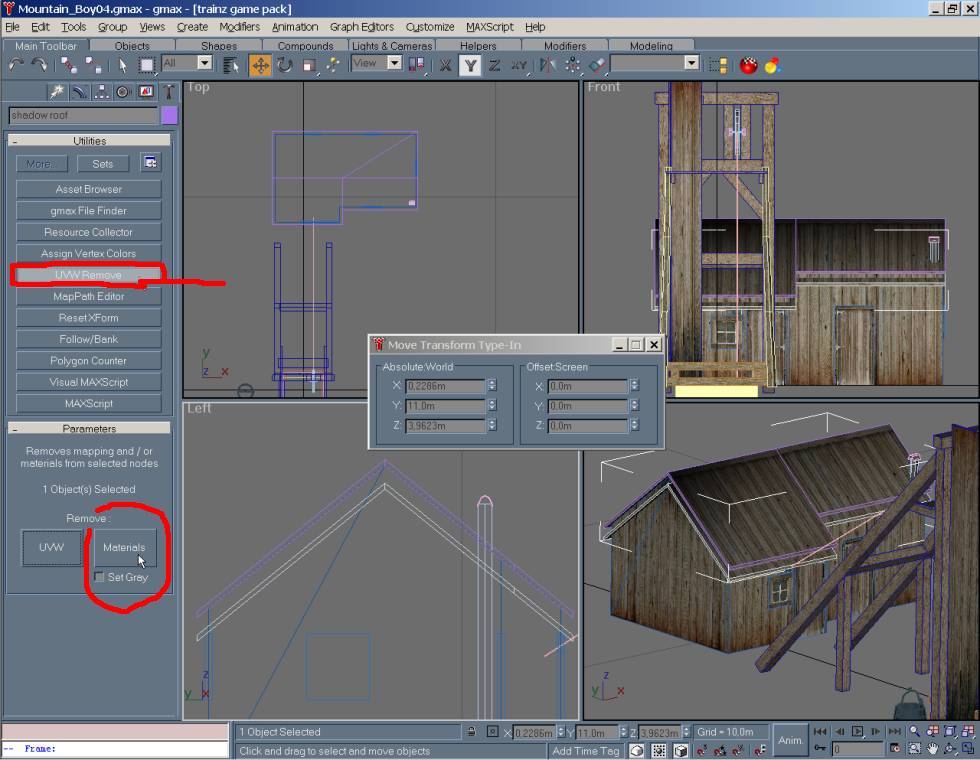Image resolution: width=980 pixels, height=760 pixels.
Task: Switch to the Modeling toolbar tab
Action: (x=651, y=46)
